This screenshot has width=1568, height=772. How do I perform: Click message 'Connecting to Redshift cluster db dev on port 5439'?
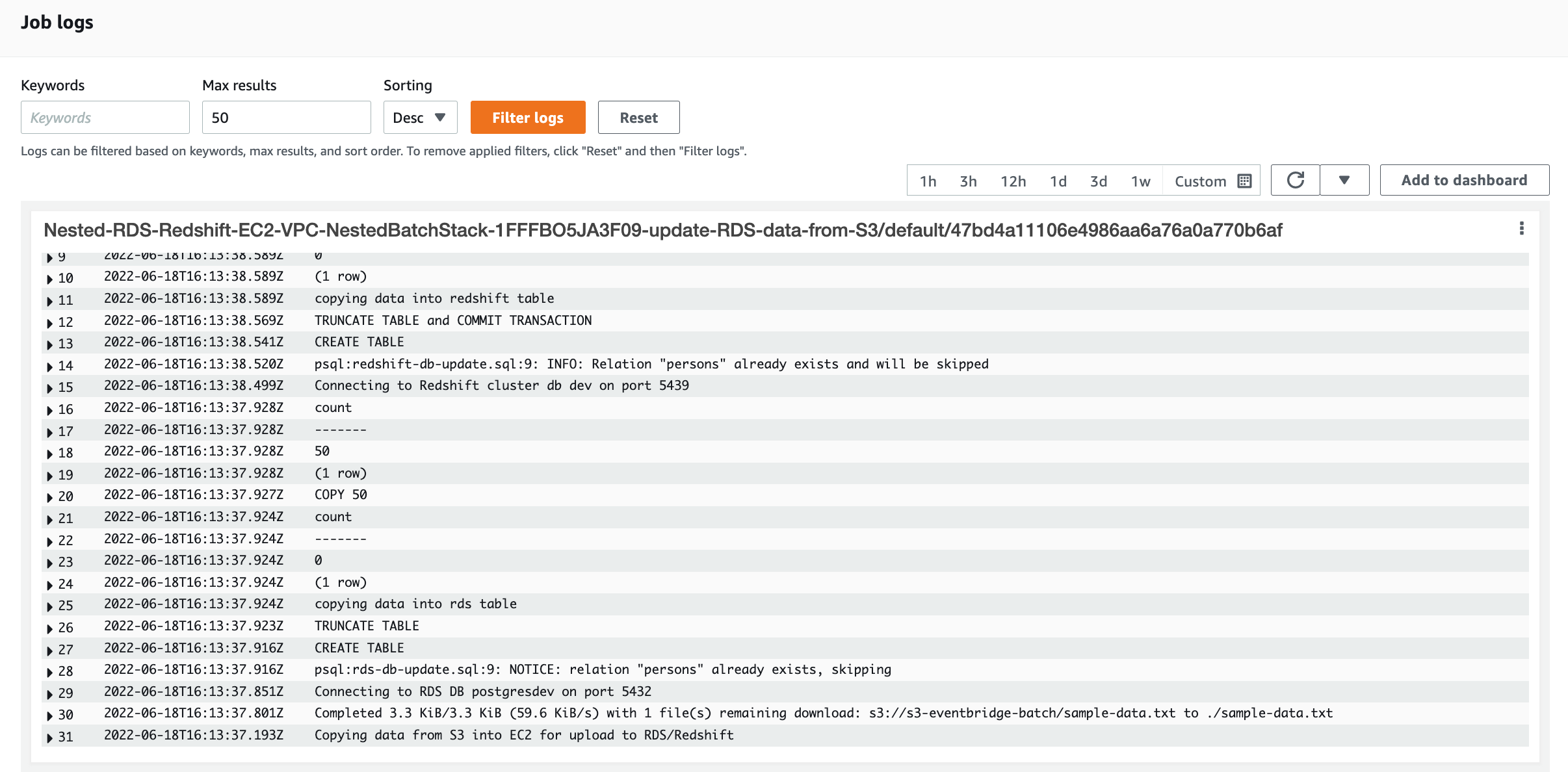click(502, 385)
